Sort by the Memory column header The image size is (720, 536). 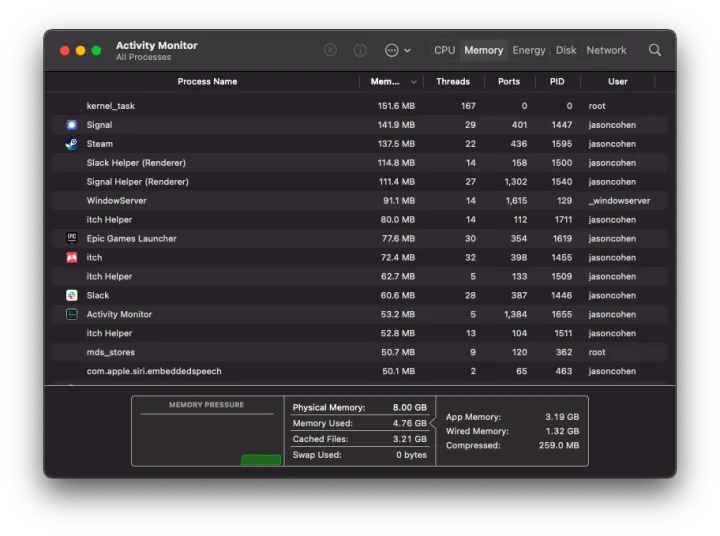(386, 81)
